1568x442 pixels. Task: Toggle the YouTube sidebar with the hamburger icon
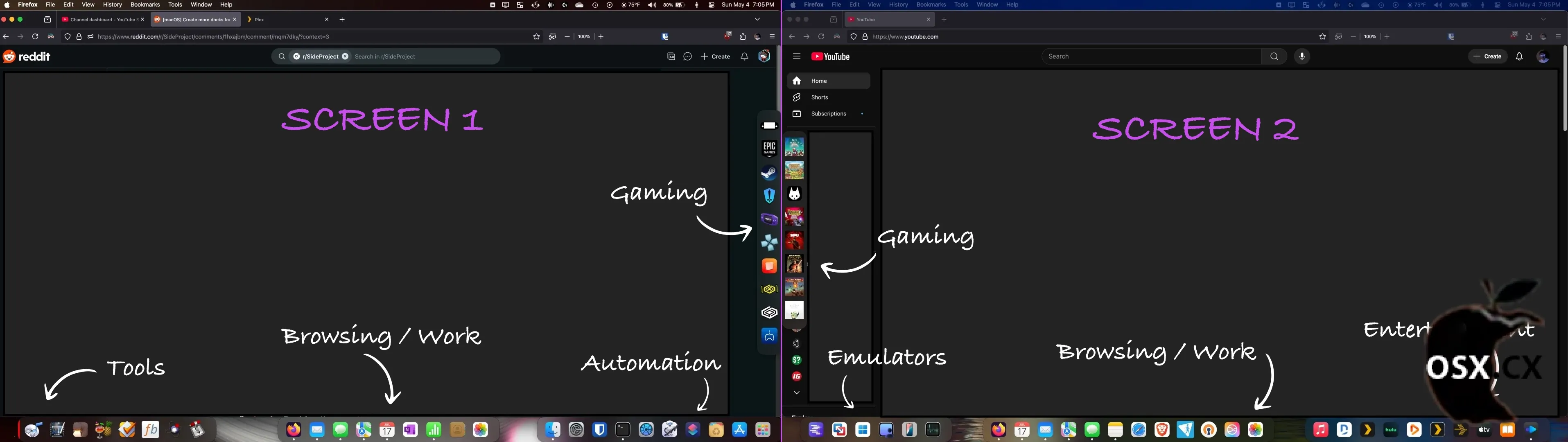[x=797, y=56]
